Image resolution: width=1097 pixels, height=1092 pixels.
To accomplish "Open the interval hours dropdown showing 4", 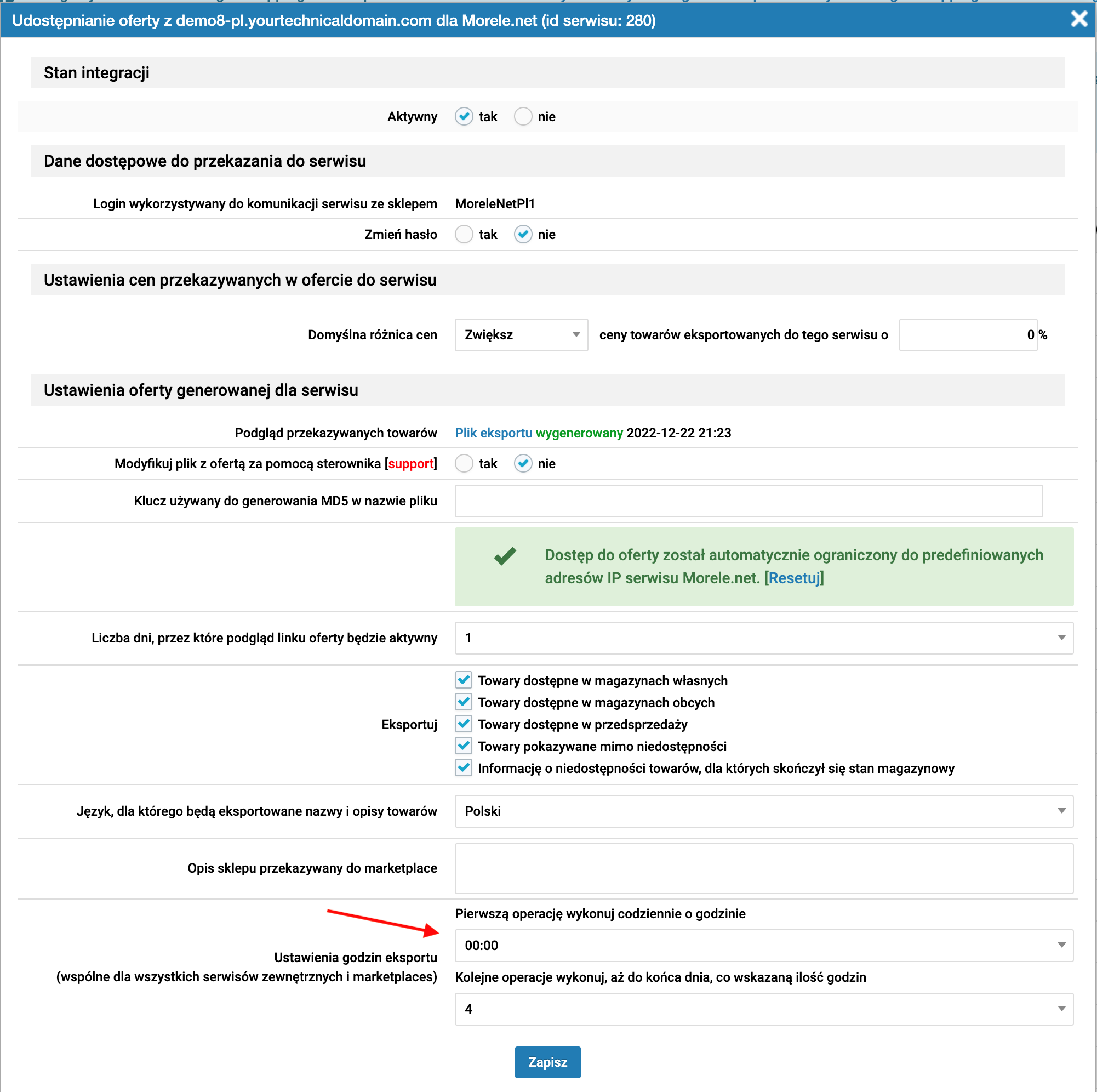I will (x=764, y=1009).
